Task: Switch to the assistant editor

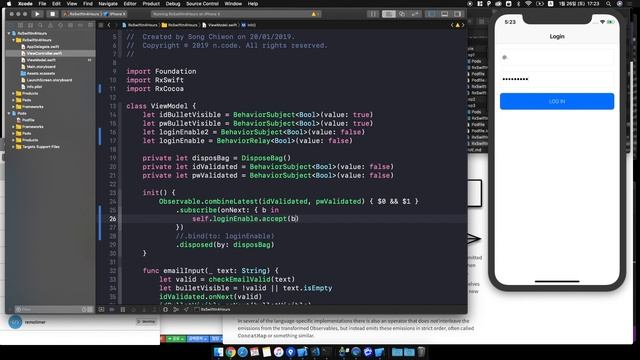Action: pyautogui.click(x=402, y=14)
